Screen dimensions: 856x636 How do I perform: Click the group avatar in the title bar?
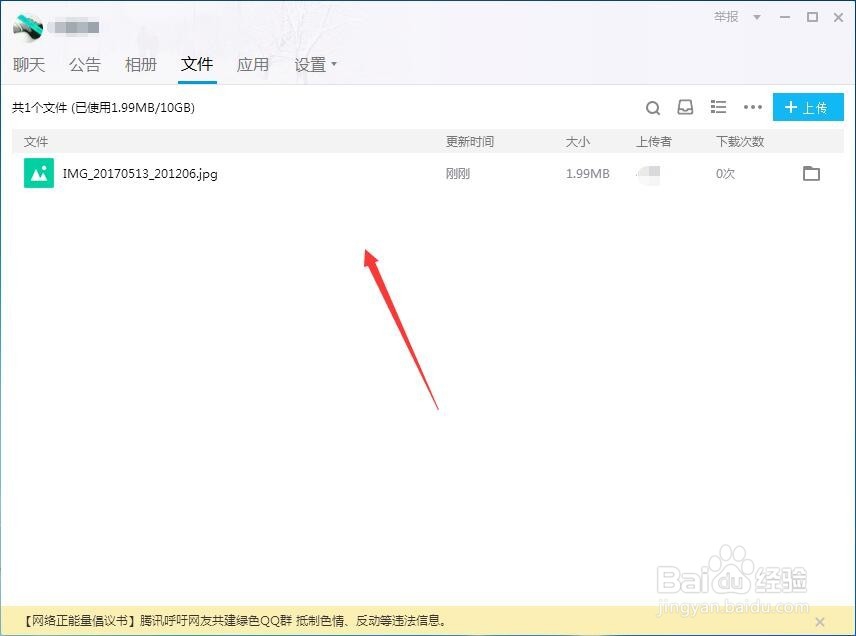click(x=30, y=26)
